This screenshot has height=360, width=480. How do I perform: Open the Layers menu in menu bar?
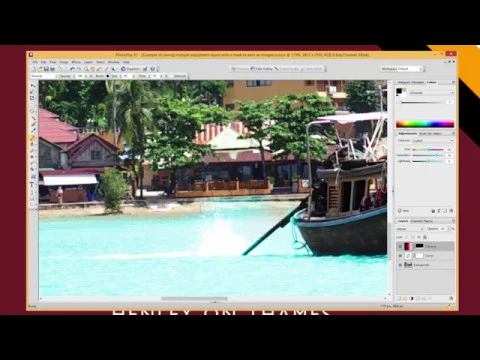point(88,62)
